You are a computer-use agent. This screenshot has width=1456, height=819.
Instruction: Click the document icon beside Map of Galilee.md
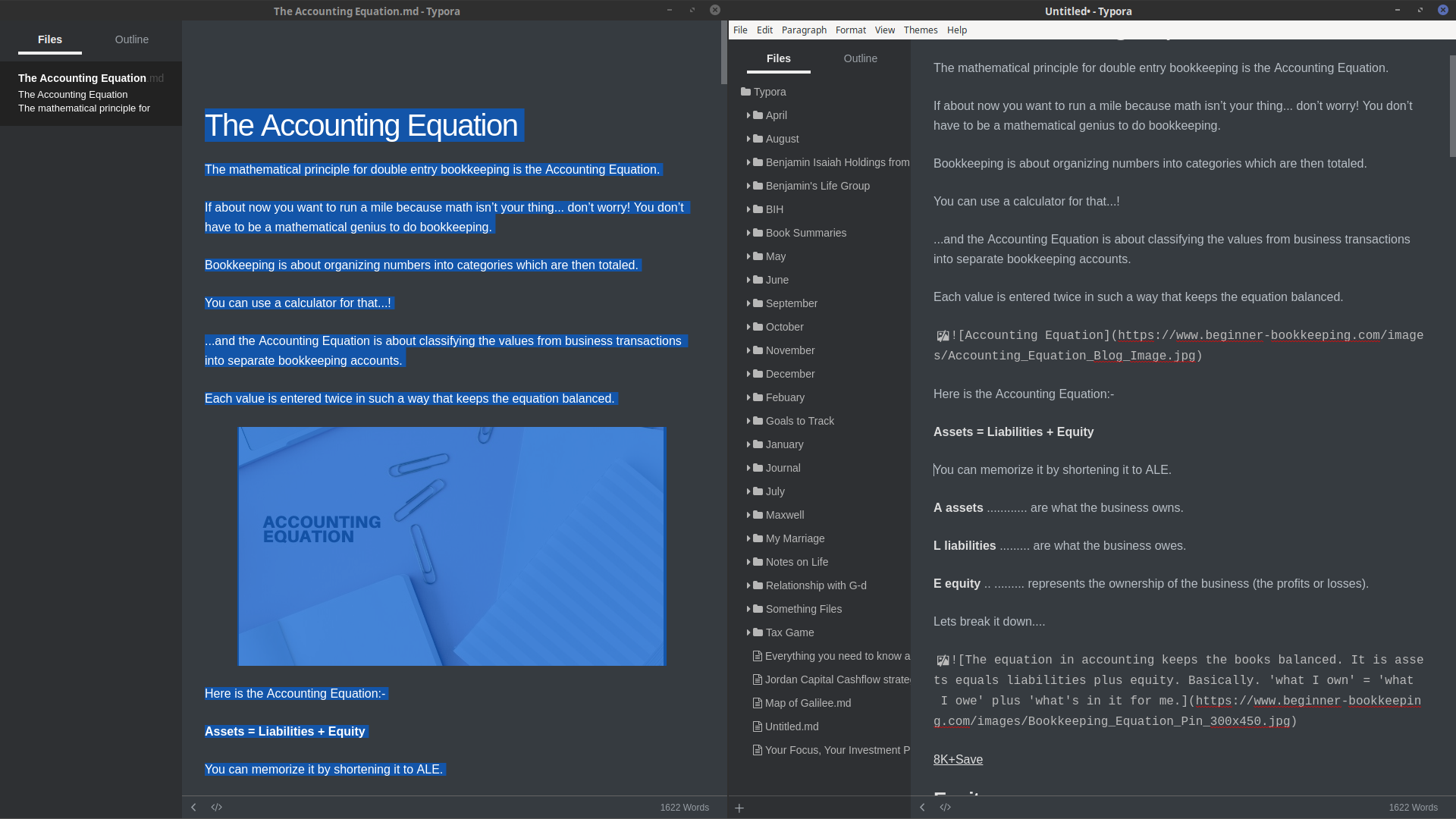[756, 703]
